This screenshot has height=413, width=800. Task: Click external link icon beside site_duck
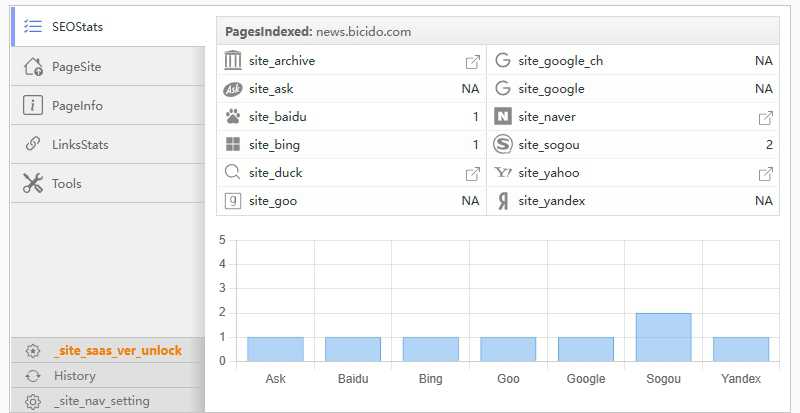[x=472, y=174]
